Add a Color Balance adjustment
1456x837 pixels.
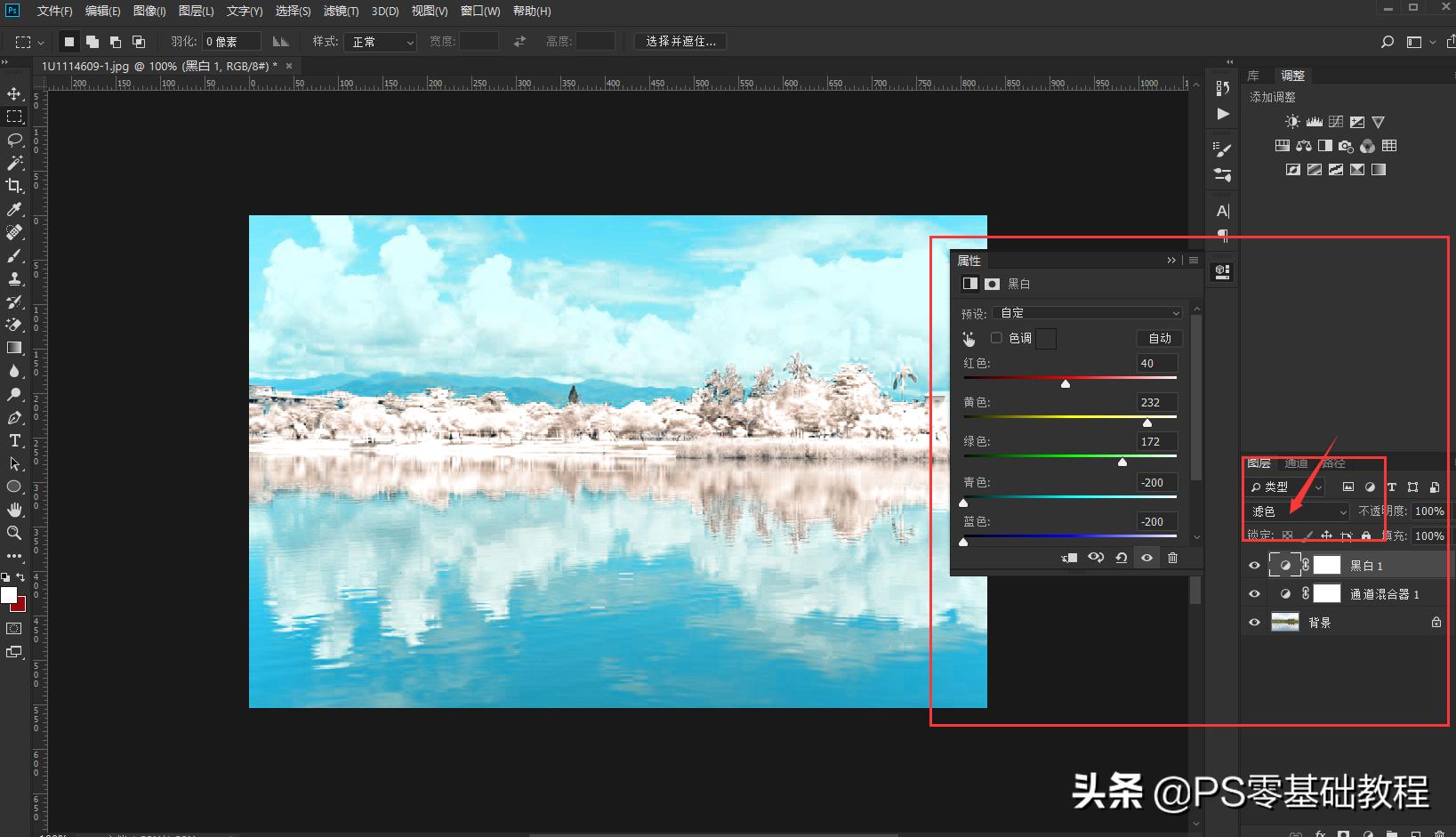(x=1303, y=146)
